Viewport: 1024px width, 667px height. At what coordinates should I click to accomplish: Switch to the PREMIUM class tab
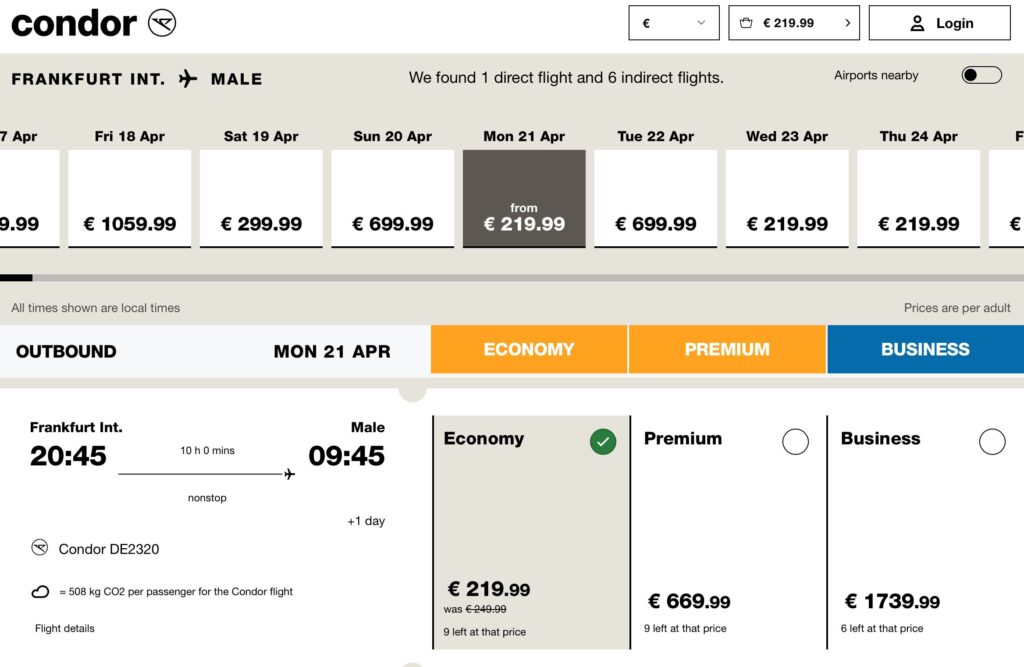(x=727, y=350)
